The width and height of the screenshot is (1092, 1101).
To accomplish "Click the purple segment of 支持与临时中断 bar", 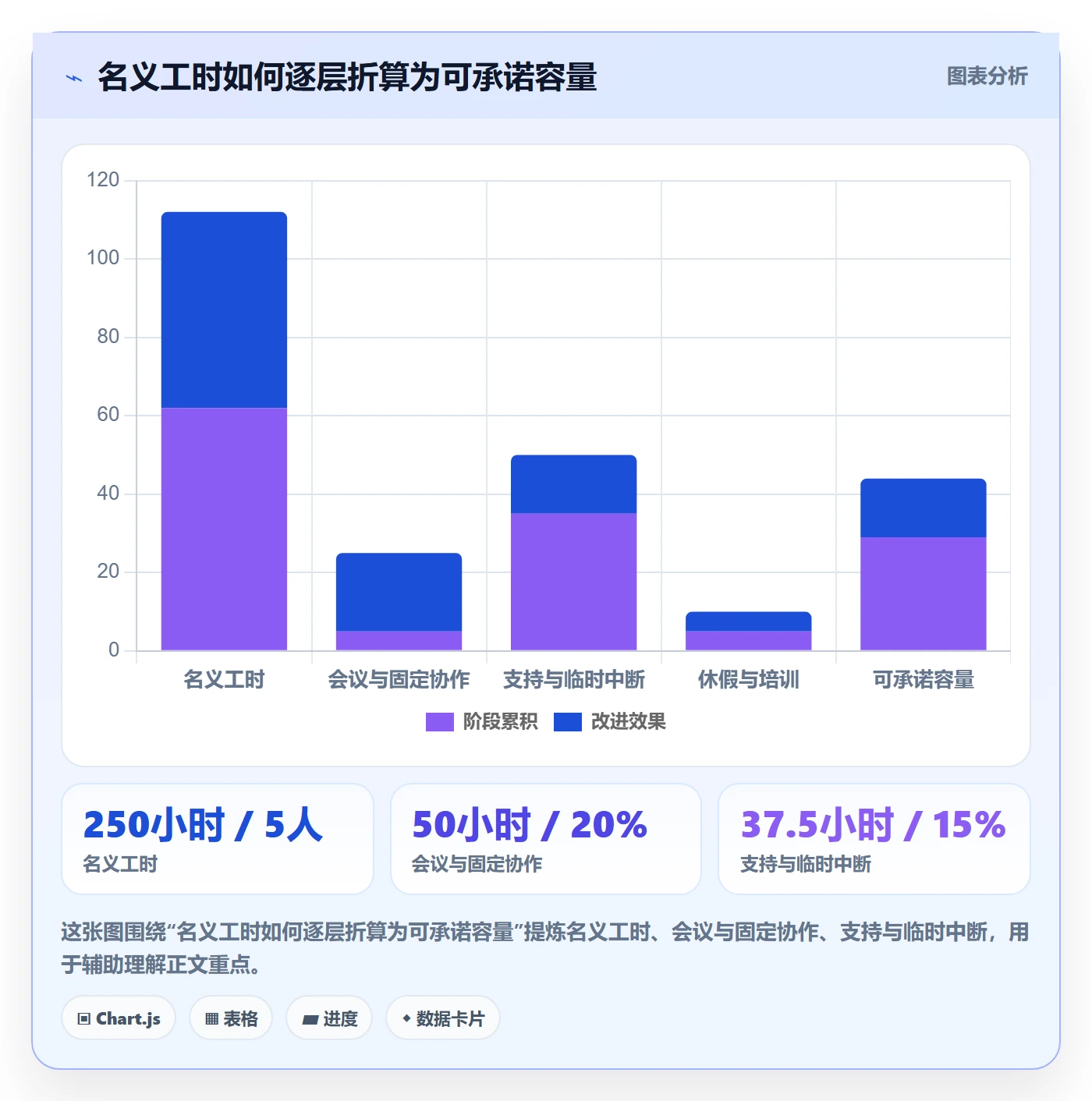I will tap(573, 582).
